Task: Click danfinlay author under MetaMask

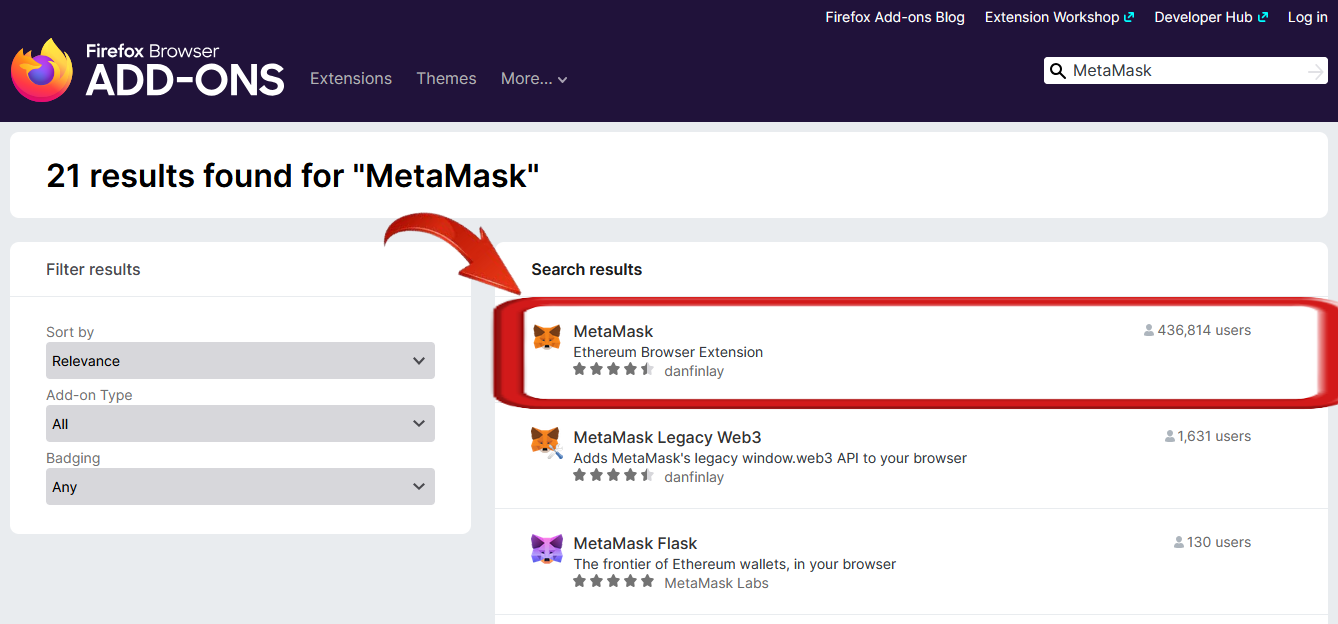Action: [x=694, y=371]
